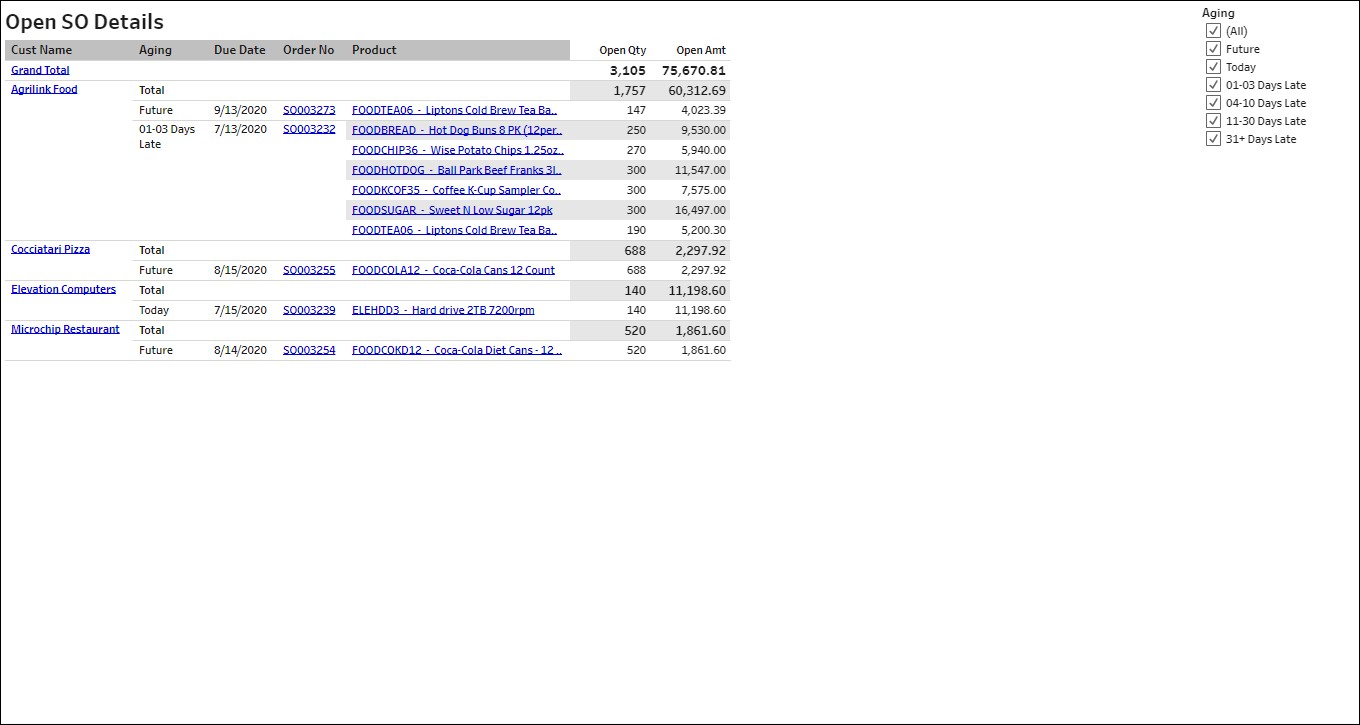Click the Due Date column header
The height and width of the screenshot is (725, 1360).
click(240, 50)
